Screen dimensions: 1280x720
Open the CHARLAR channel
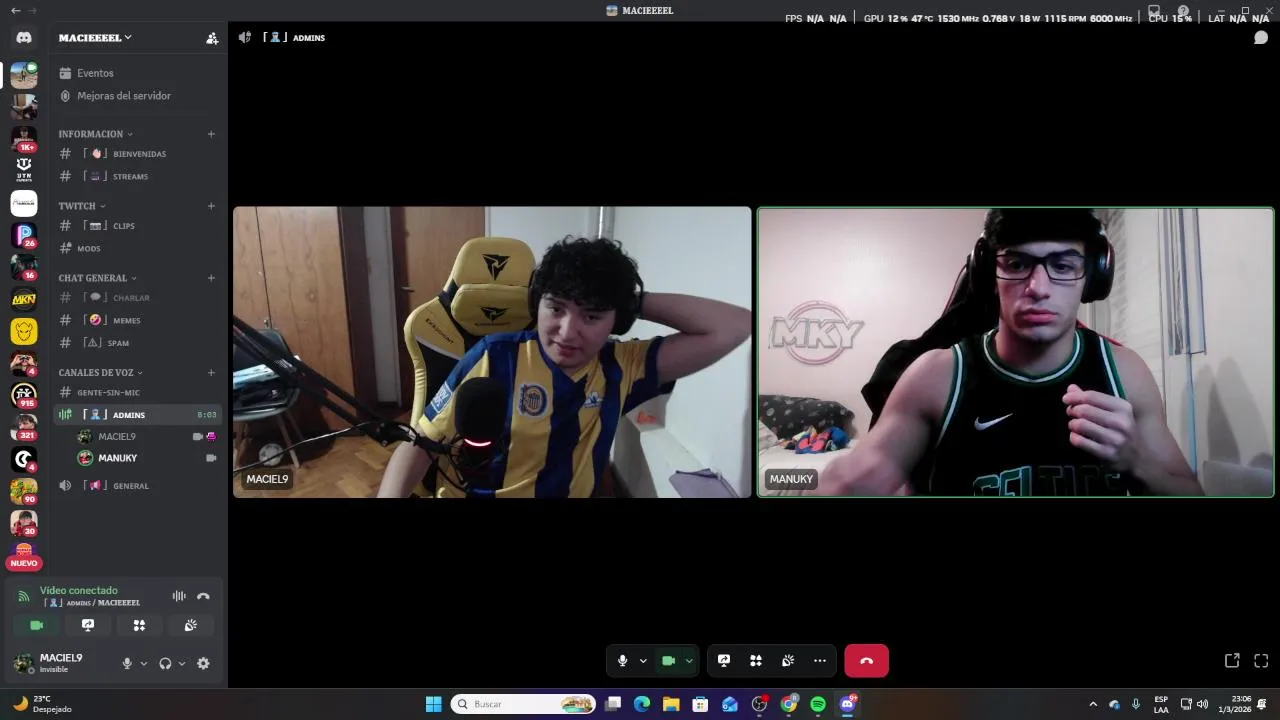click(138, 298)
